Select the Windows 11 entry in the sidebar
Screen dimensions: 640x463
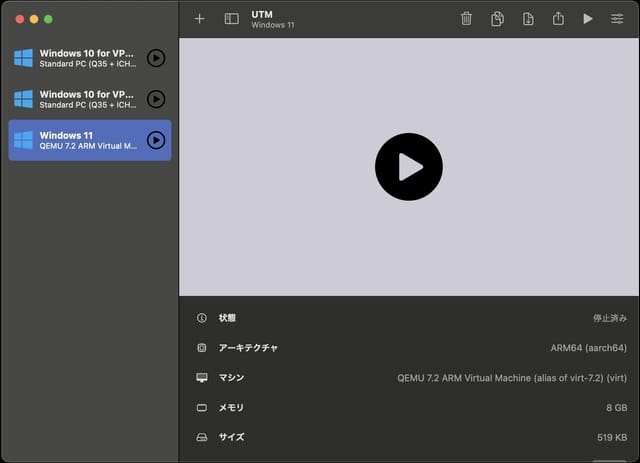(x=80, y=140)
